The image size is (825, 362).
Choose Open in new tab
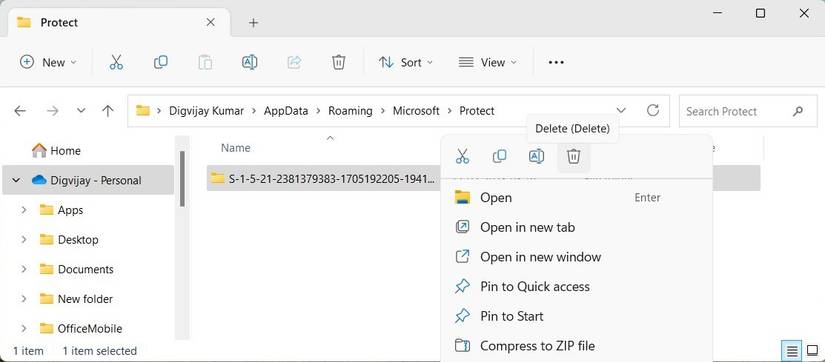click(x=577, y=227)
